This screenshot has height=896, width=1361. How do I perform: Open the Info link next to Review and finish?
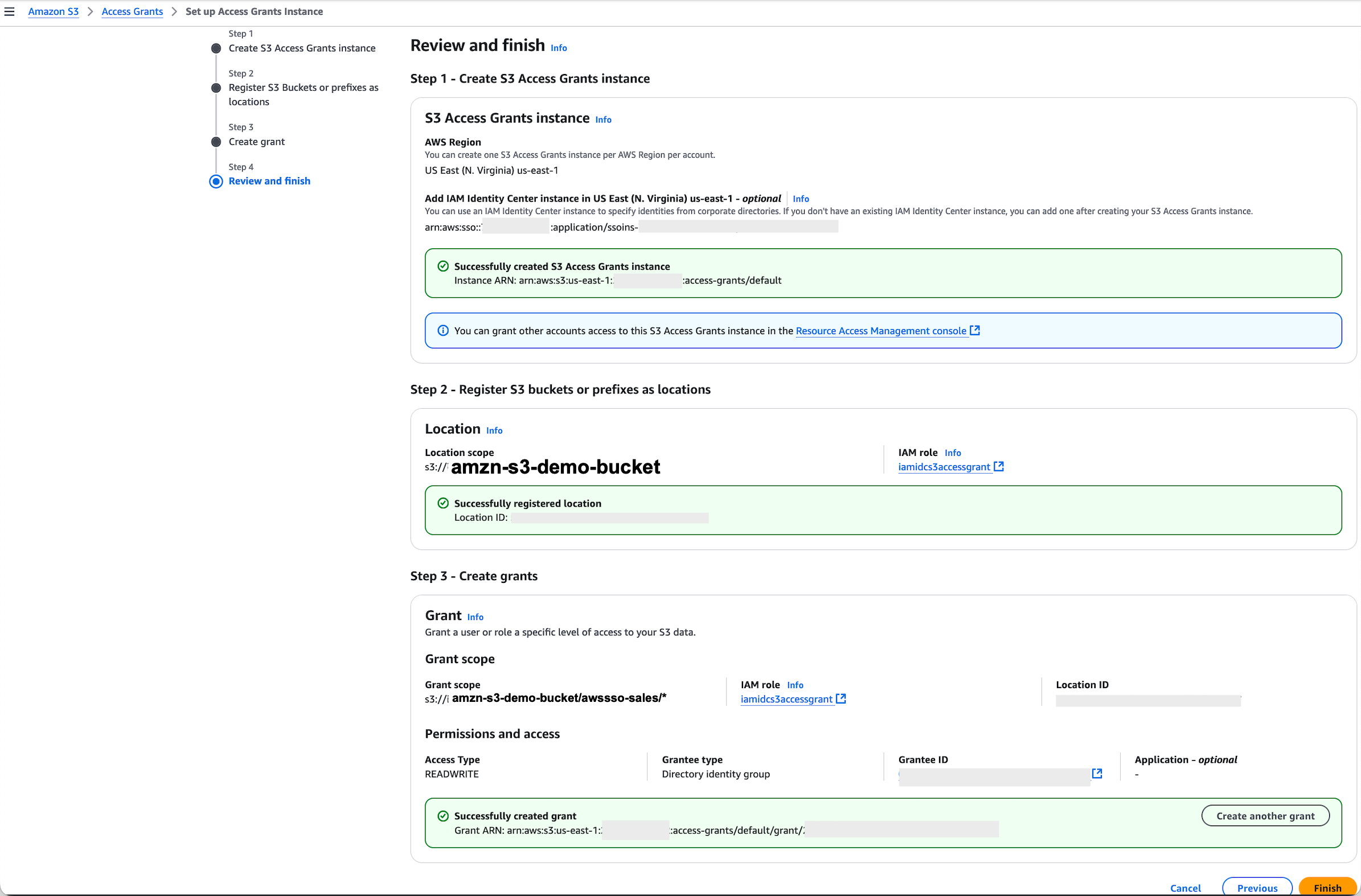pos(559,47)
